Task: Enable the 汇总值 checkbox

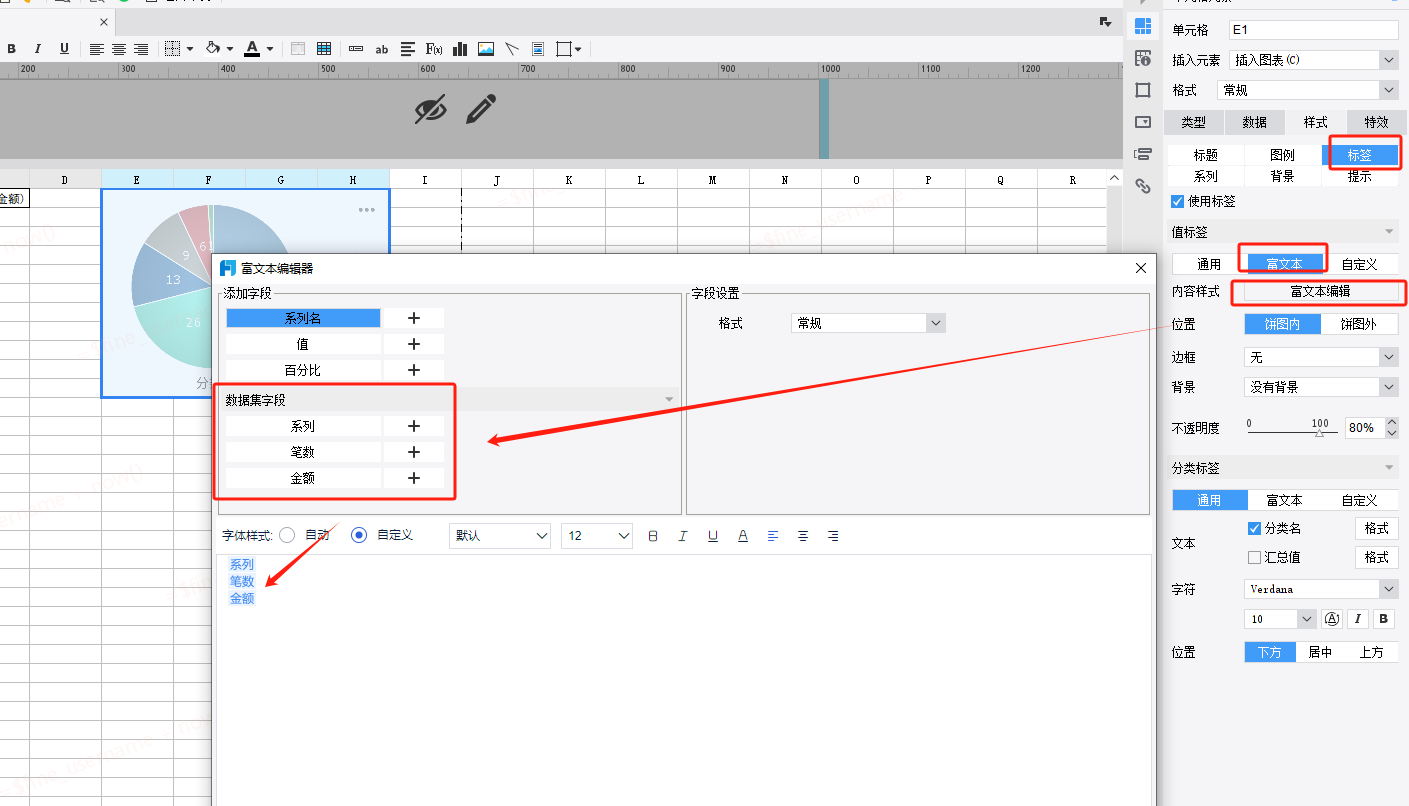Action: (1254, 557)
